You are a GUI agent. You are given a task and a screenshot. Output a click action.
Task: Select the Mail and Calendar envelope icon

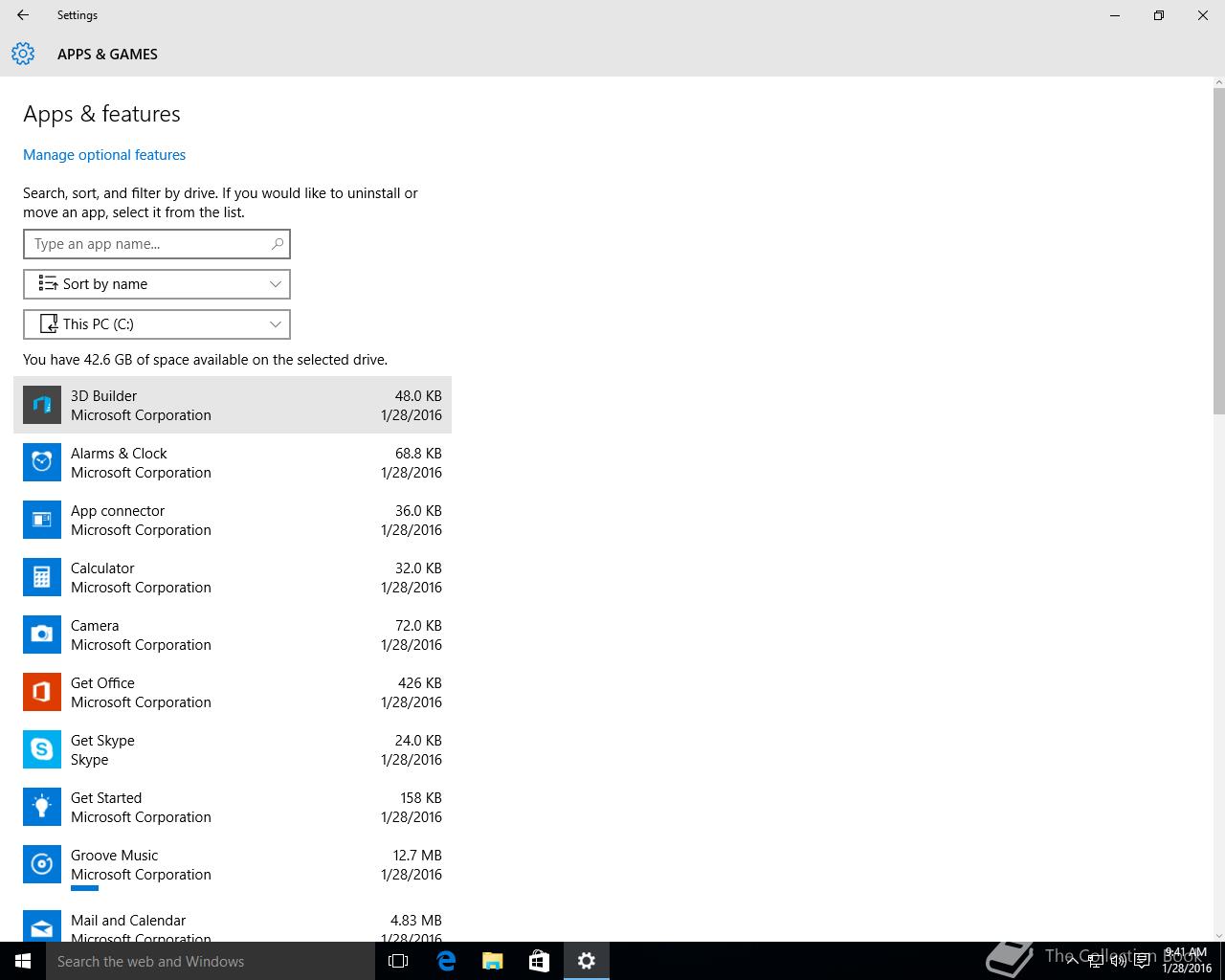pyautogui.click(x=42, y=925)
